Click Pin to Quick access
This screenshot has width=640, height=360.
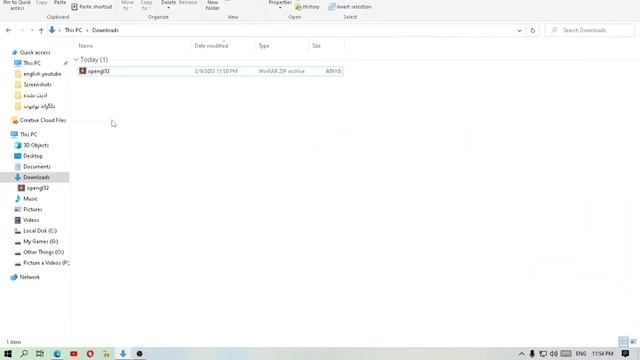[x=17, y=5]
